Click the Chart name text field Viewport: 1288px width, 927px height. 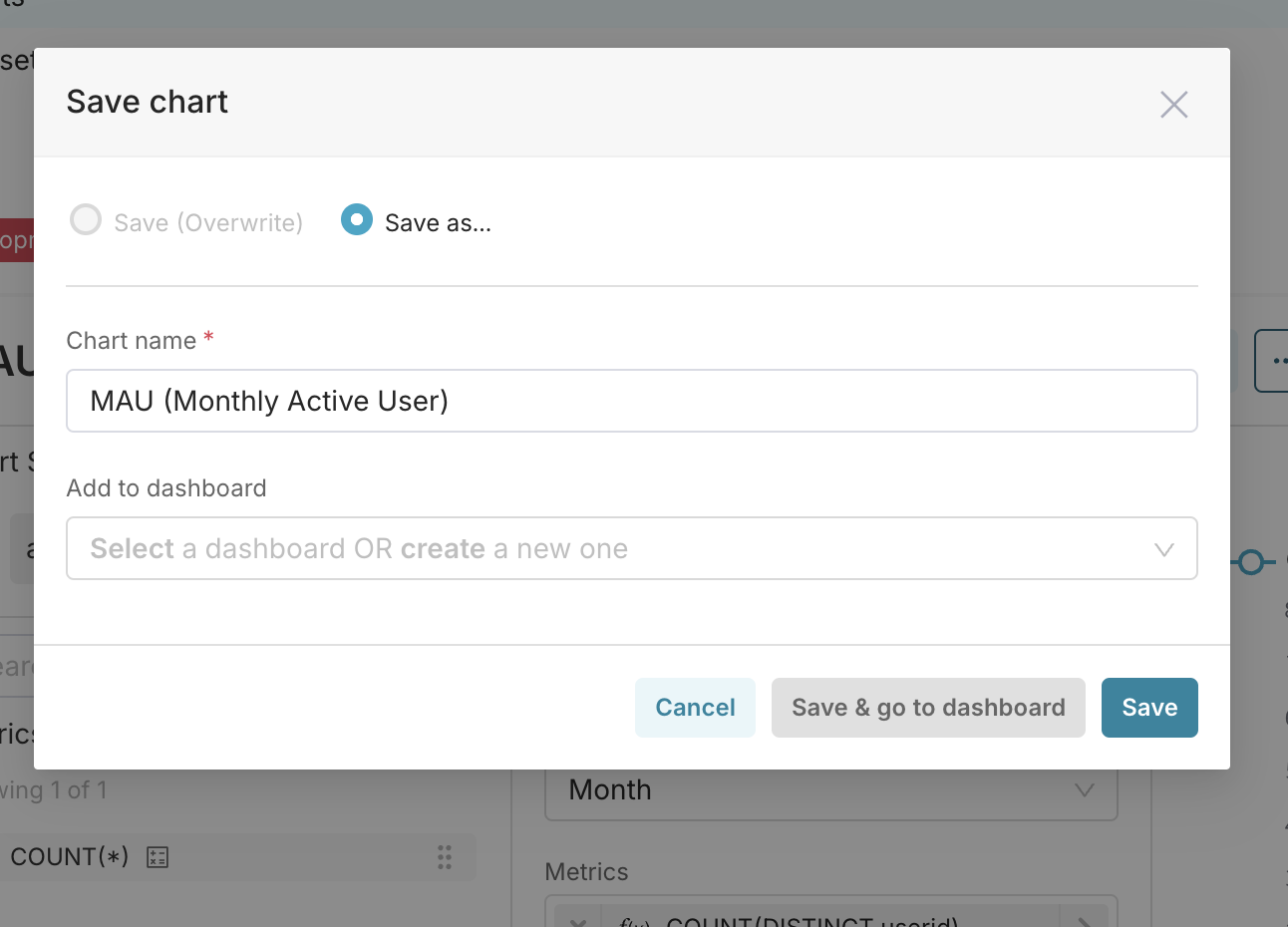coord(632,401)
